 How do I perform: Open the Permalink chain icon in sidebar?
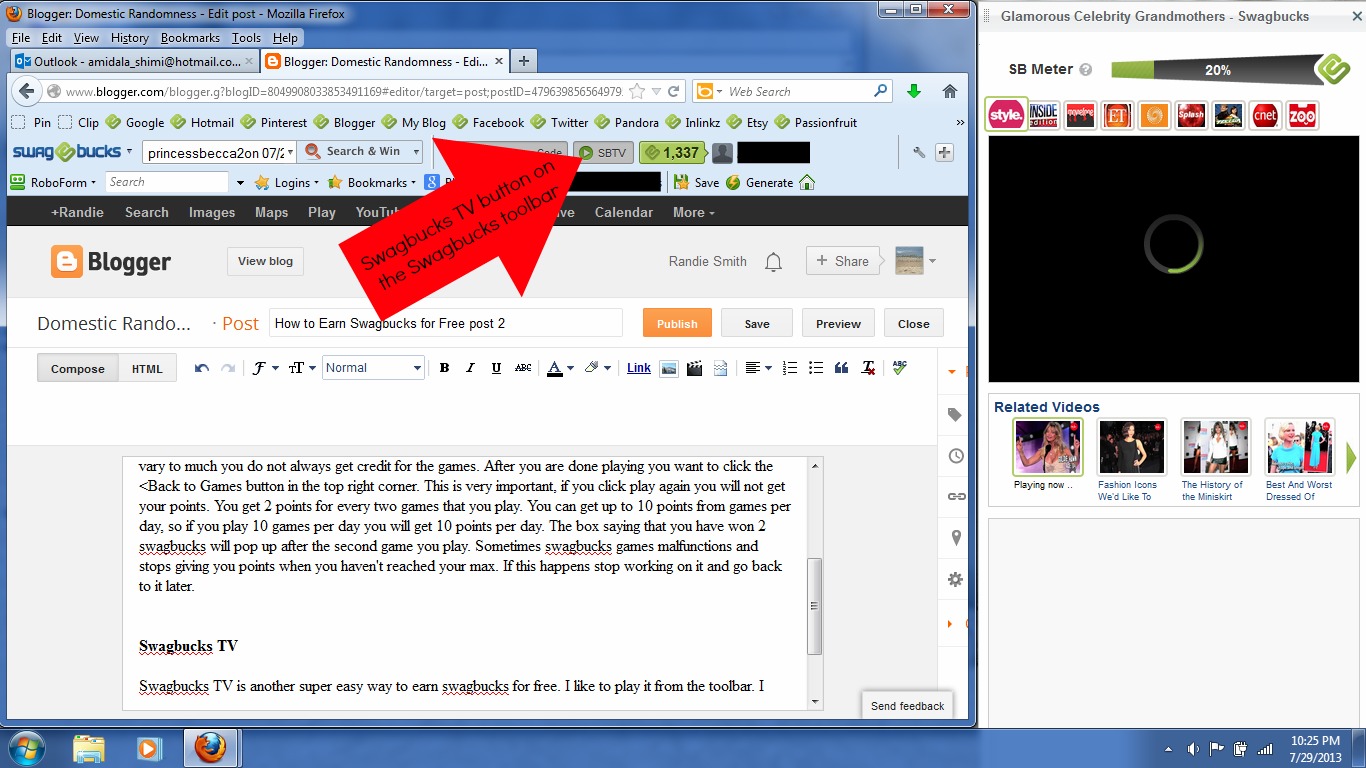(x=956, y=497)
